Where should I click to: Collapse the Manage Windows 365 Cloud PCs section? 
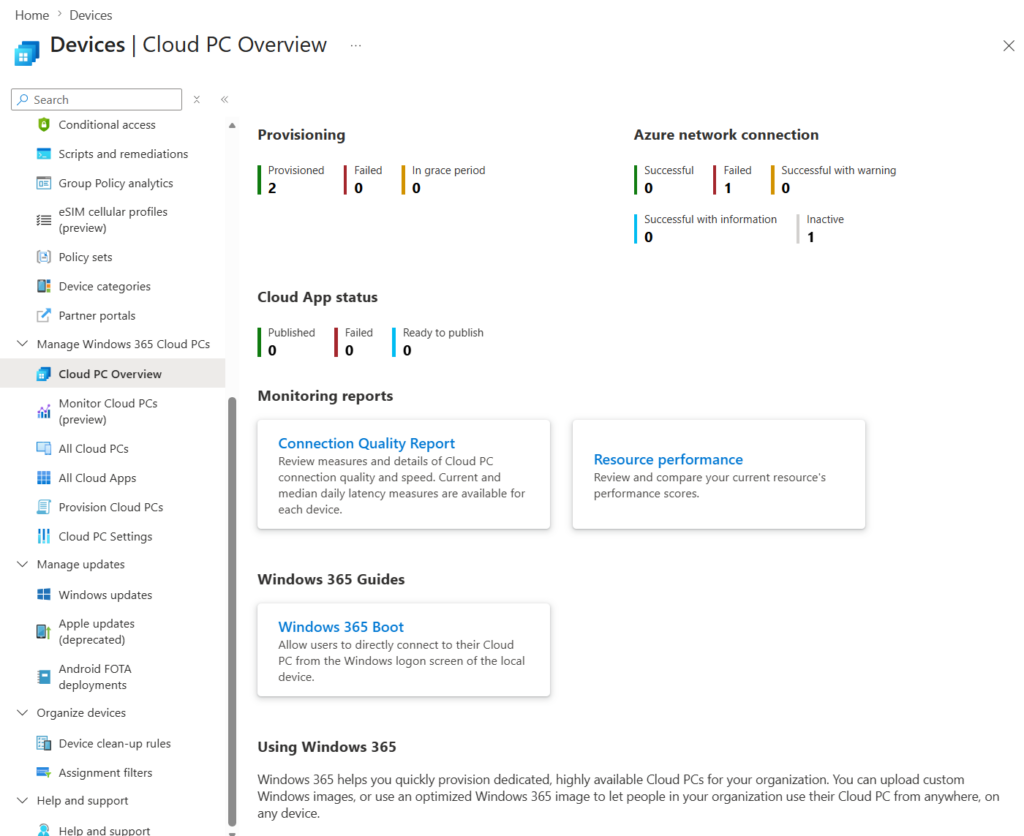tap(22, 344)
